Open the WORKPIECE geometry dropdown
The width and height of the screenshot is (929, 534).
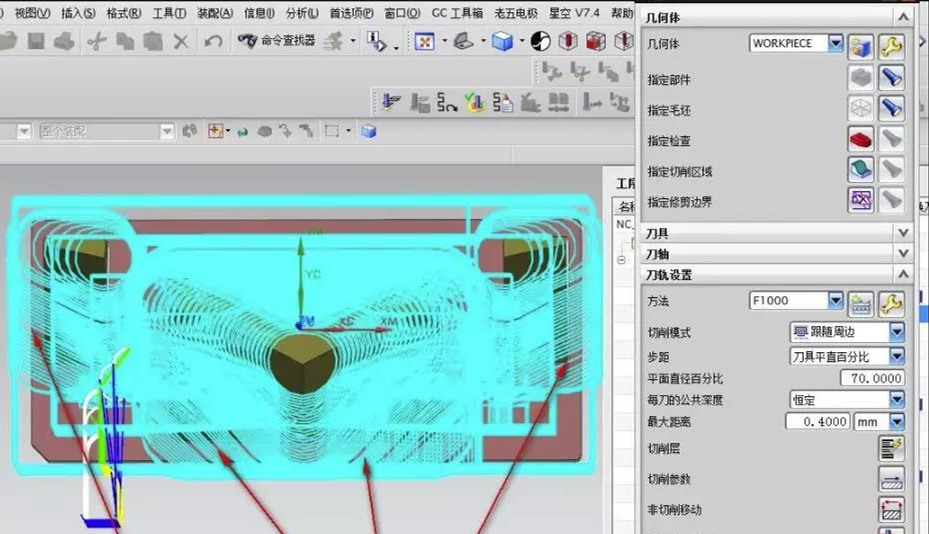(x=834, y=44)
